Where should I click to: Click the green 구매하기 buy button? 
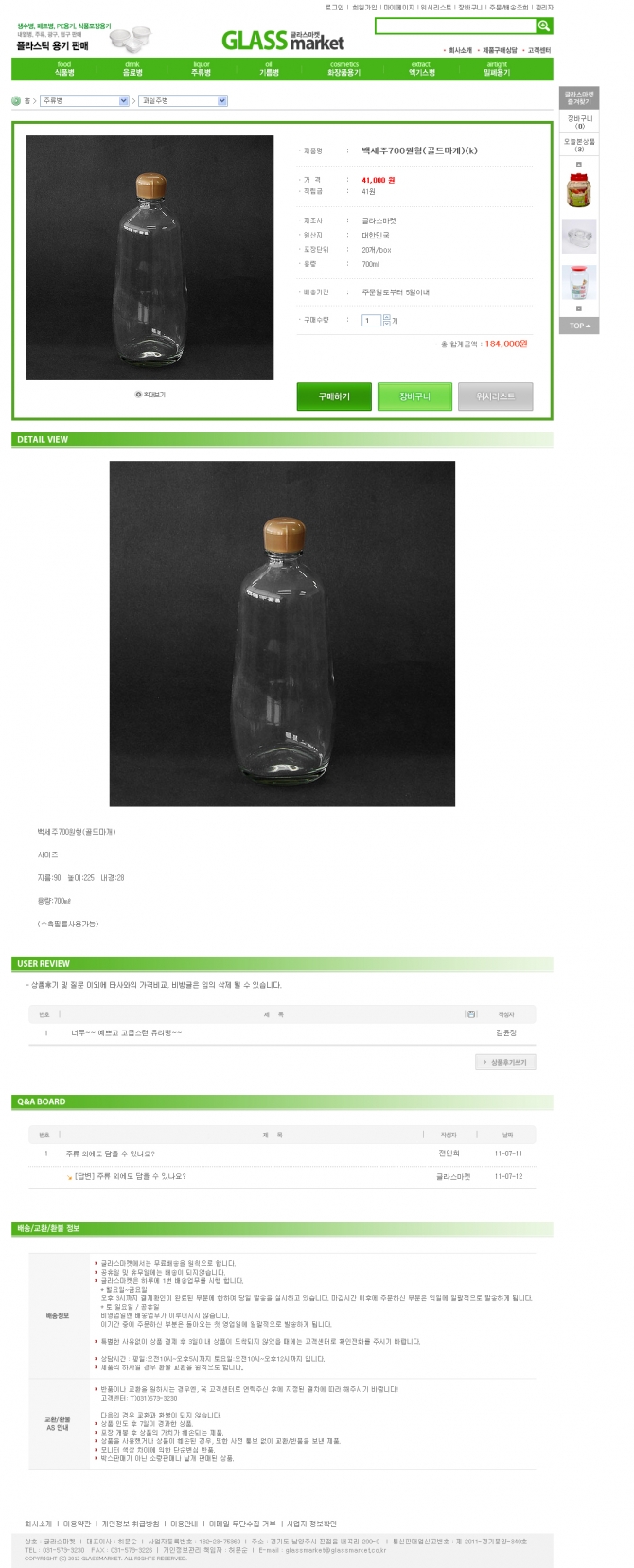click(334, 396)
